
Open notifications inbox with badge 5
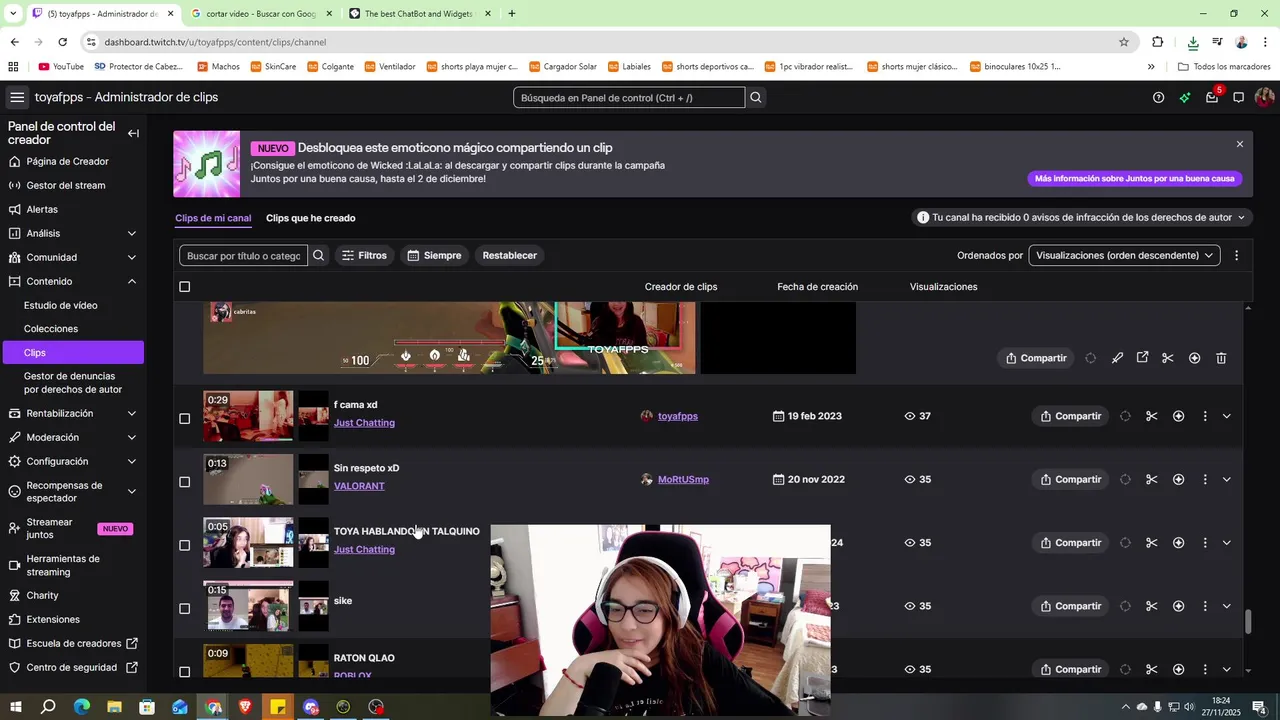pos(1212,97)
